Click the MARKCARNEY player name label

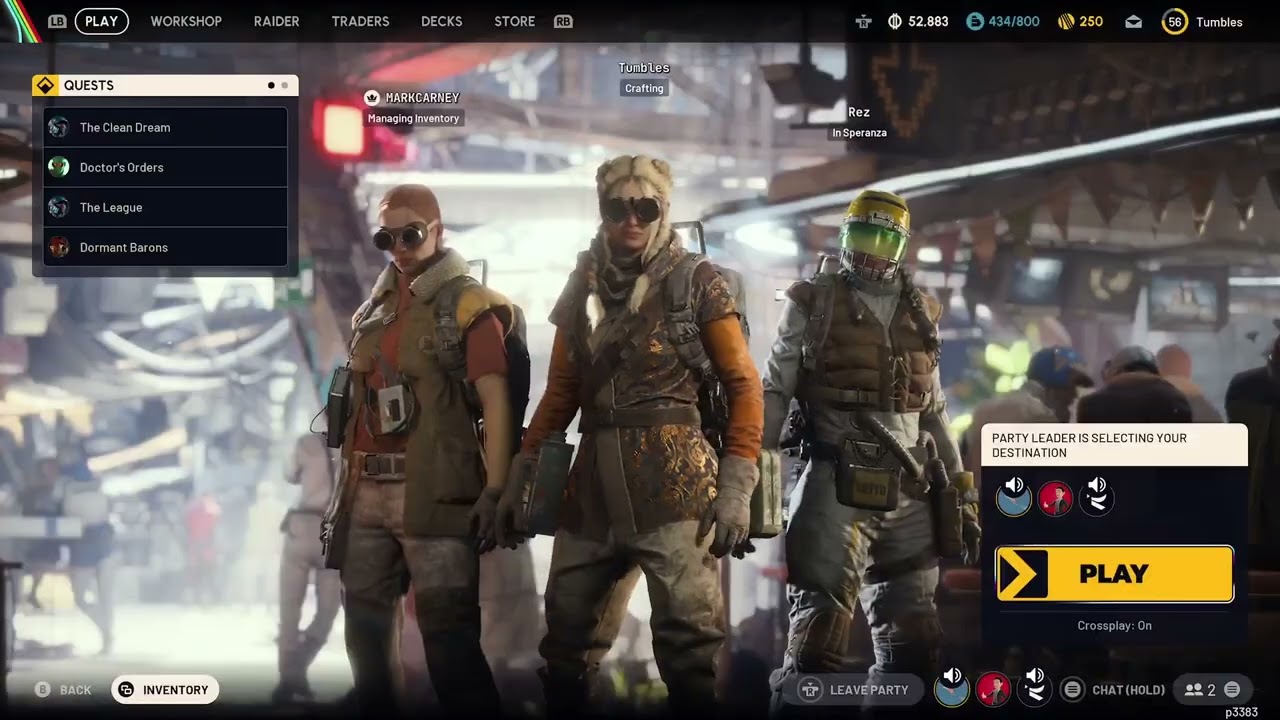pos(422,98)
